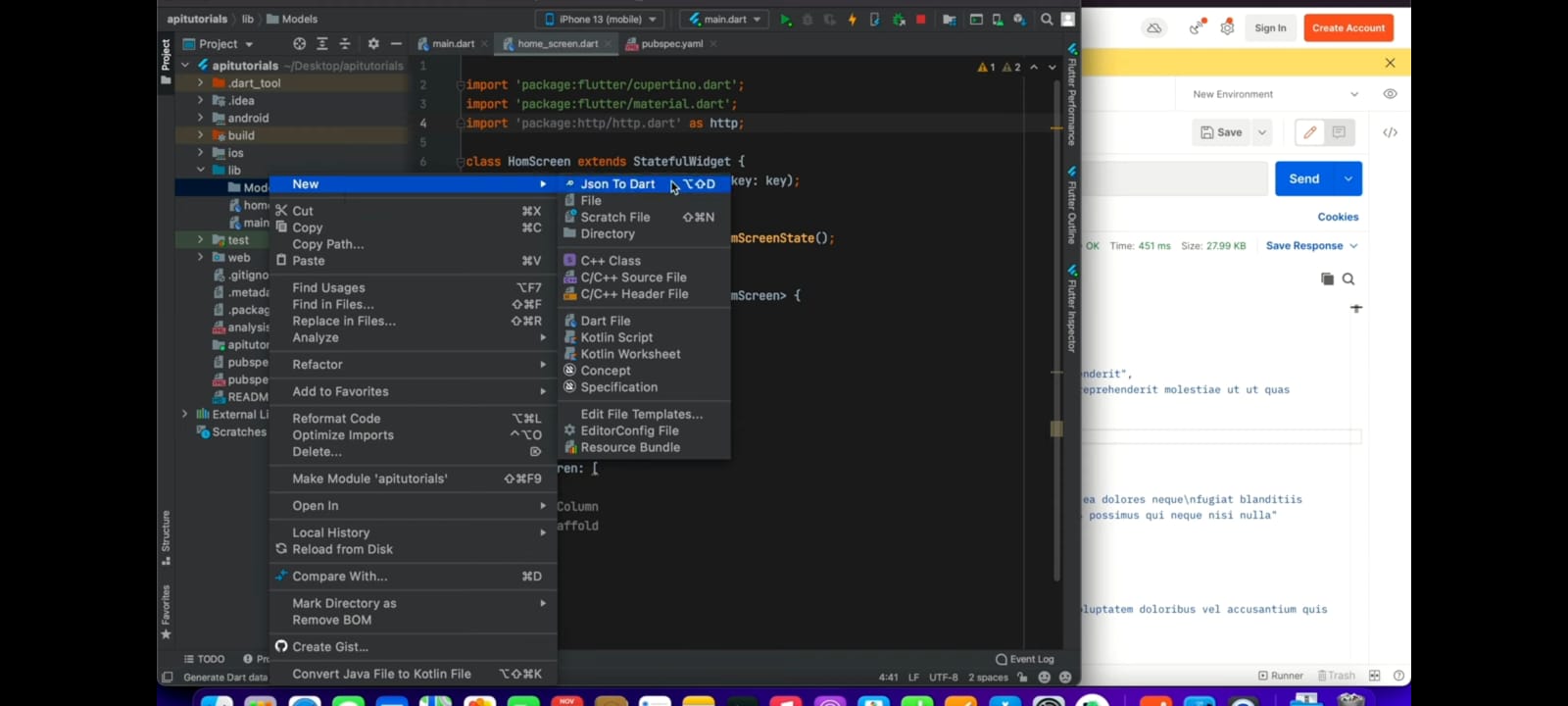Click Postman satellite capture icon
Screen dimensions: 1568x706
coord(1196,27)
